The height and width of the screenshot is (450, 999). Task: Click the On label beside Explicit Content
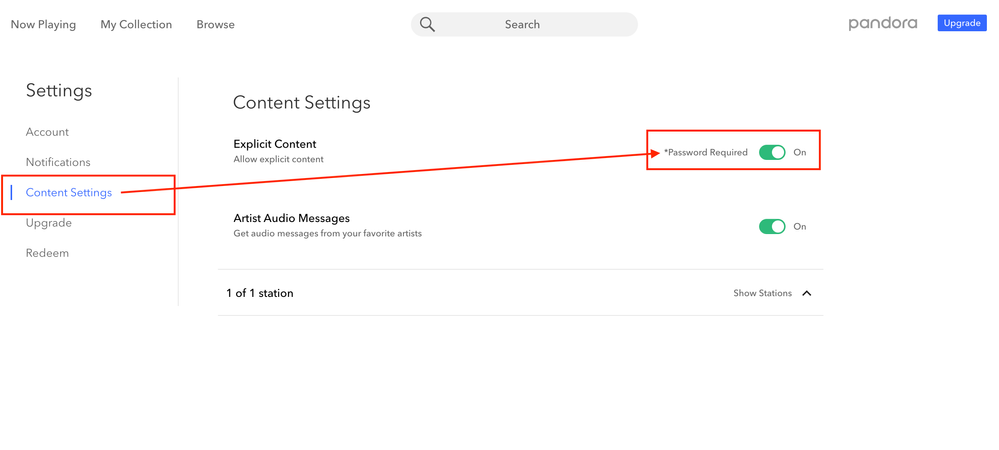coord(800,152)
